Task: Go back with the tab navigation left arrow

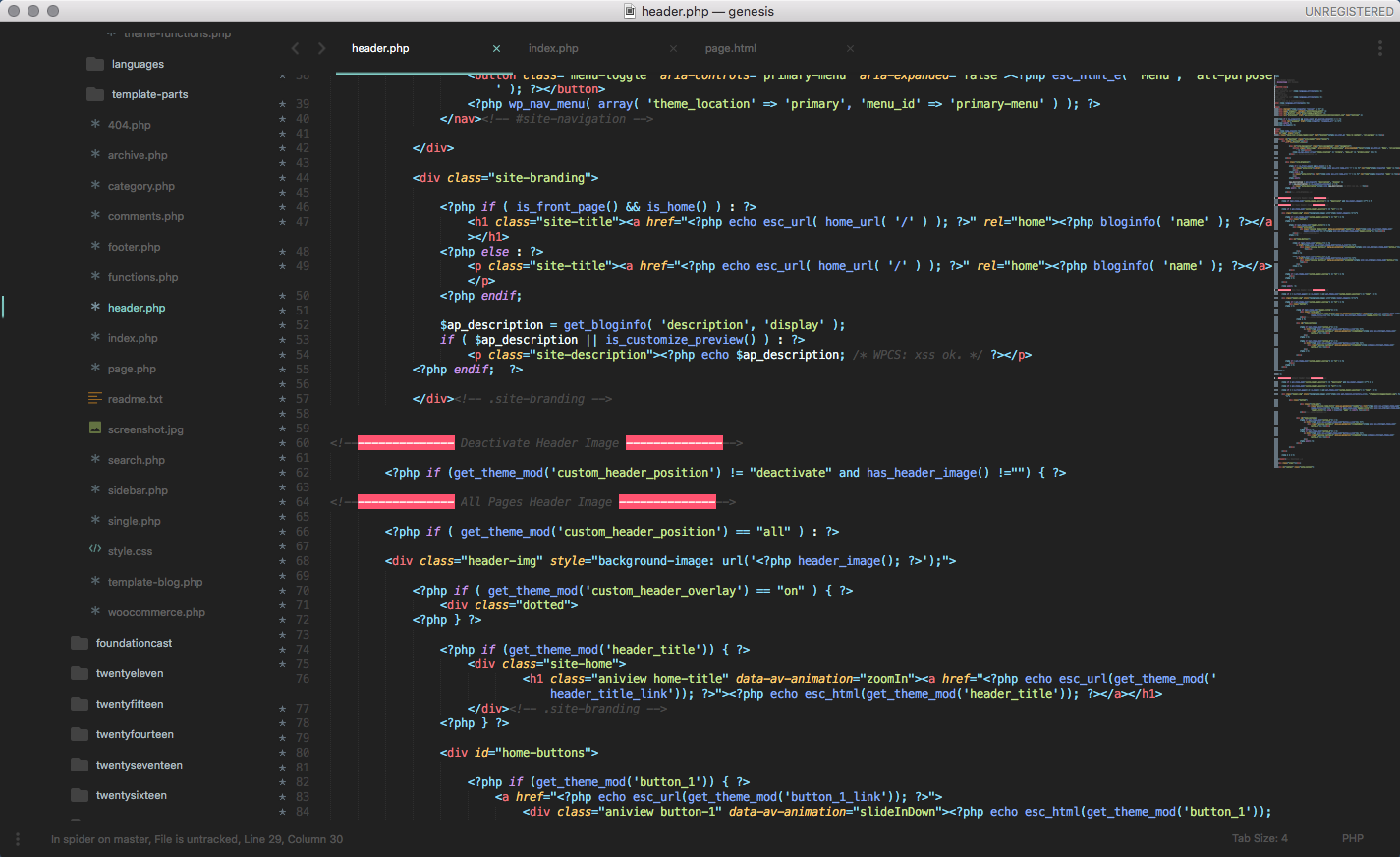Action: point(295,48)
